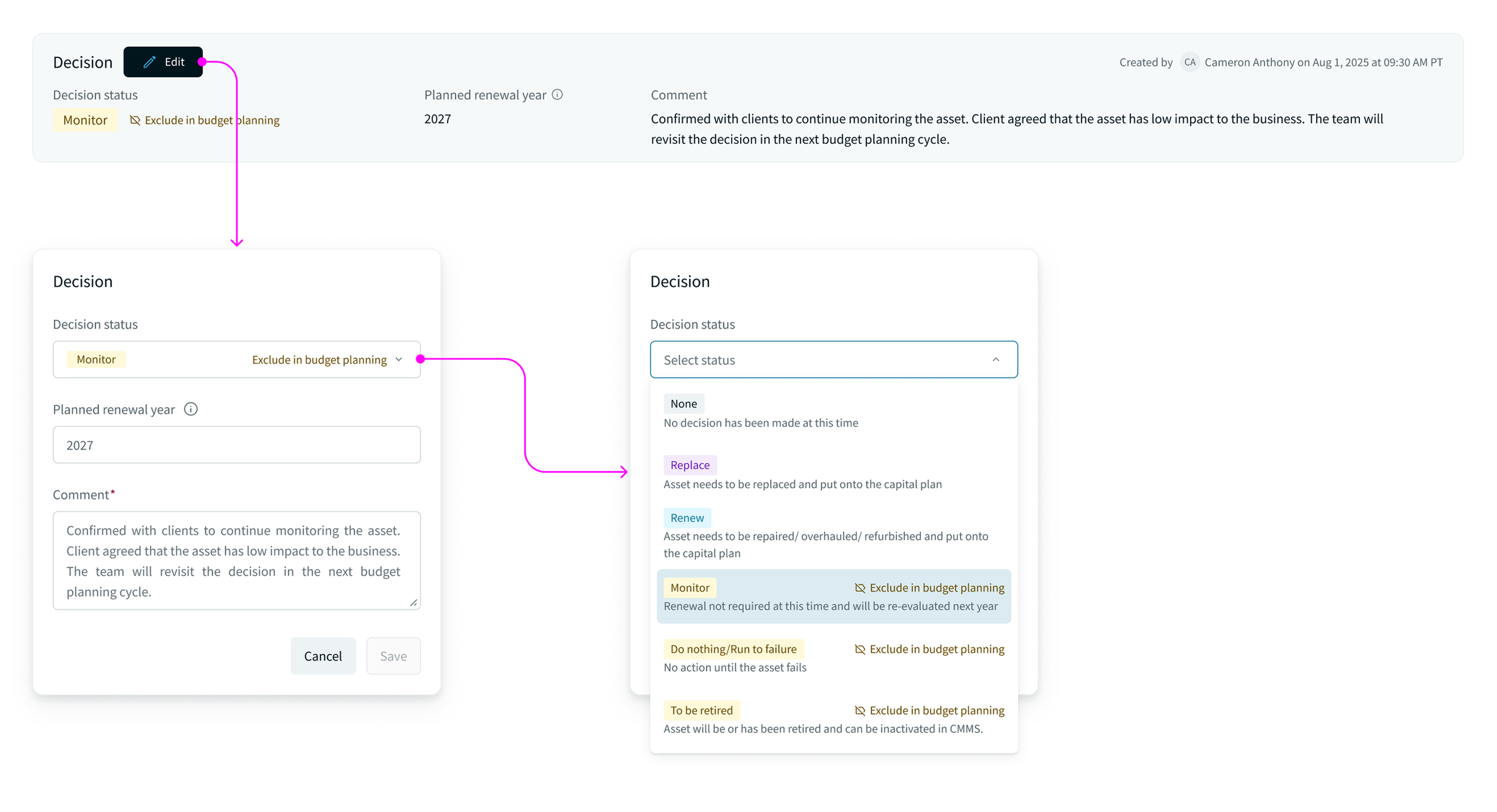This screenshot has height=812, width=1497.
Task: Select the None status option
Action: [x=683, y=404]
